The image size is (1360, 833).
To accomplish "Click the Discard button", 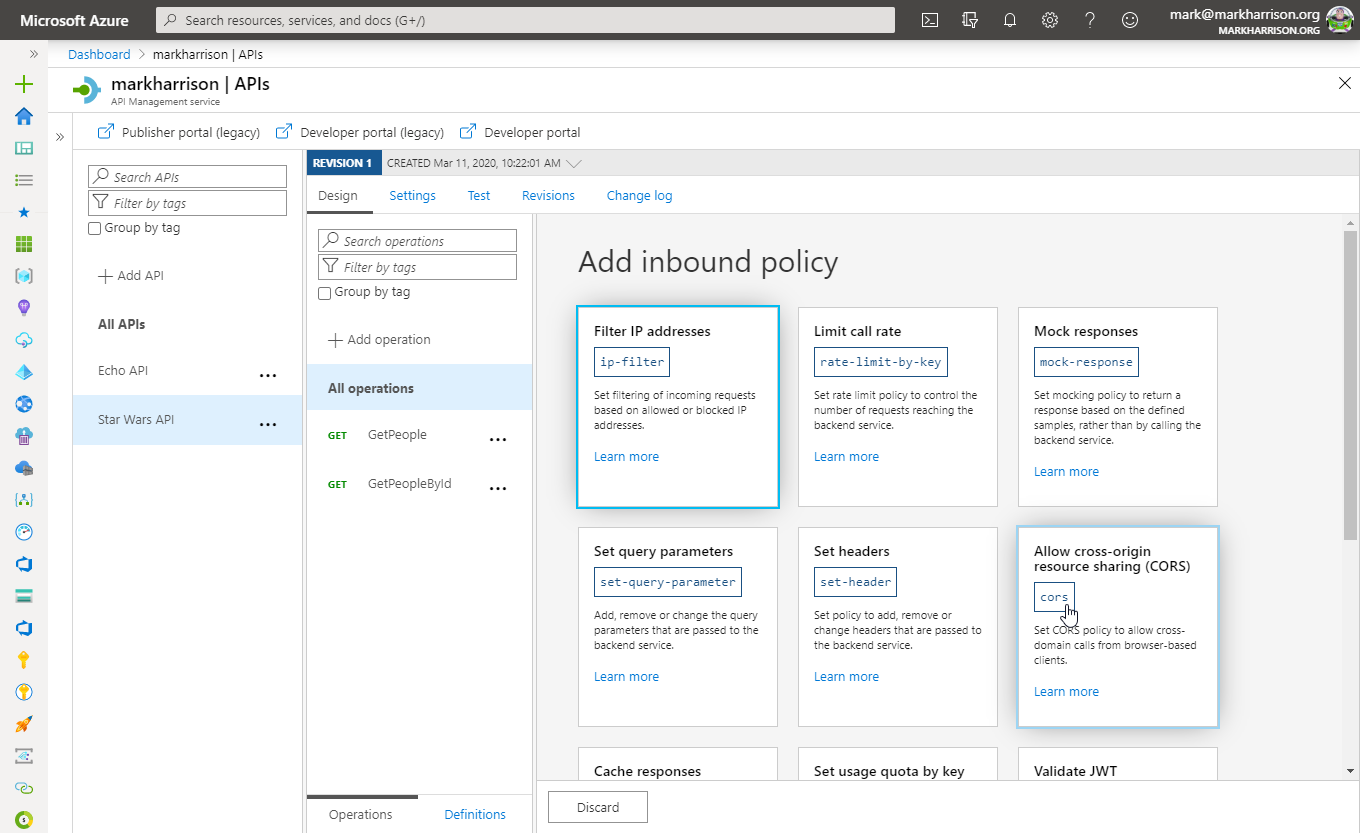I will tap(597, 807).
